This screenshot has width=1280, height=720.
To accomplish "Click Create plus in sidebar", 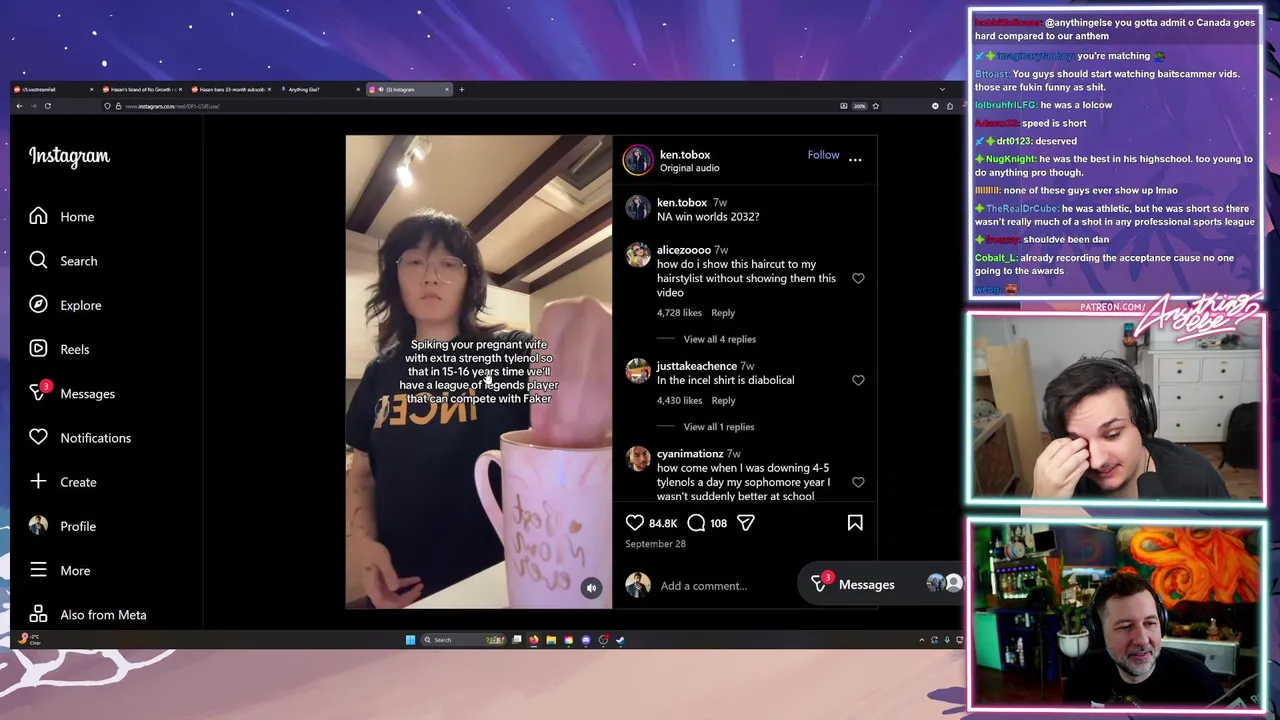I will coord(63,482).
